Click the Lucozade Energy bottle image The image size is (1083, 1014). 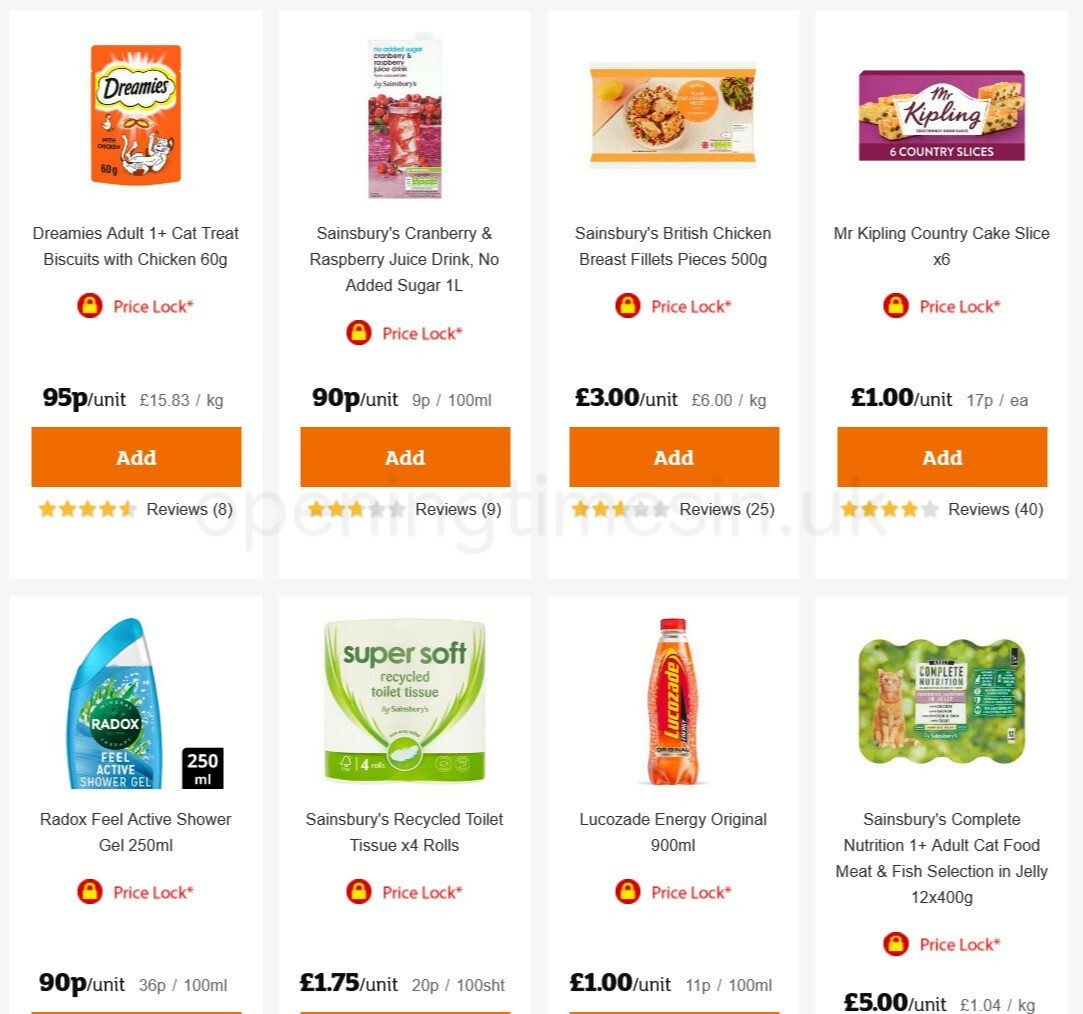pyautogui.click(x=673, y=700)
